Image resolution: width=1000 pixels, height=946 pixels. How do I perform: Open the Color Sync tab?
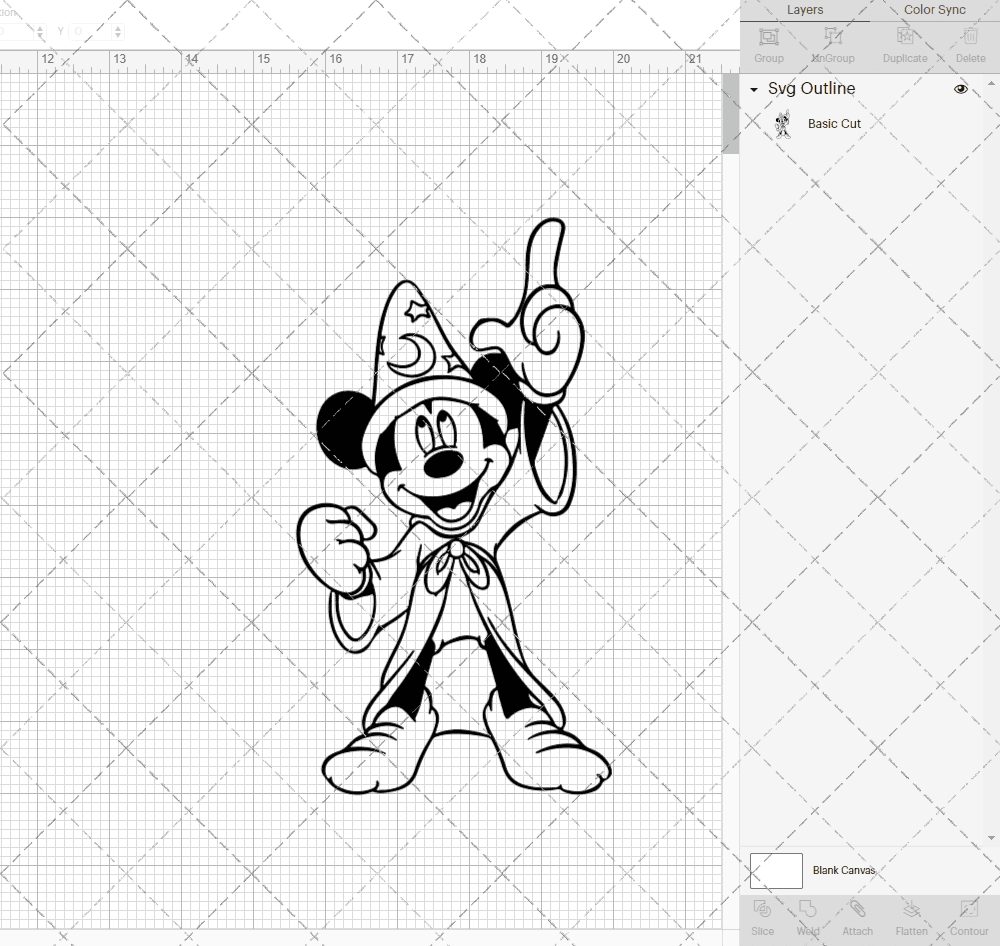(934, 10)
